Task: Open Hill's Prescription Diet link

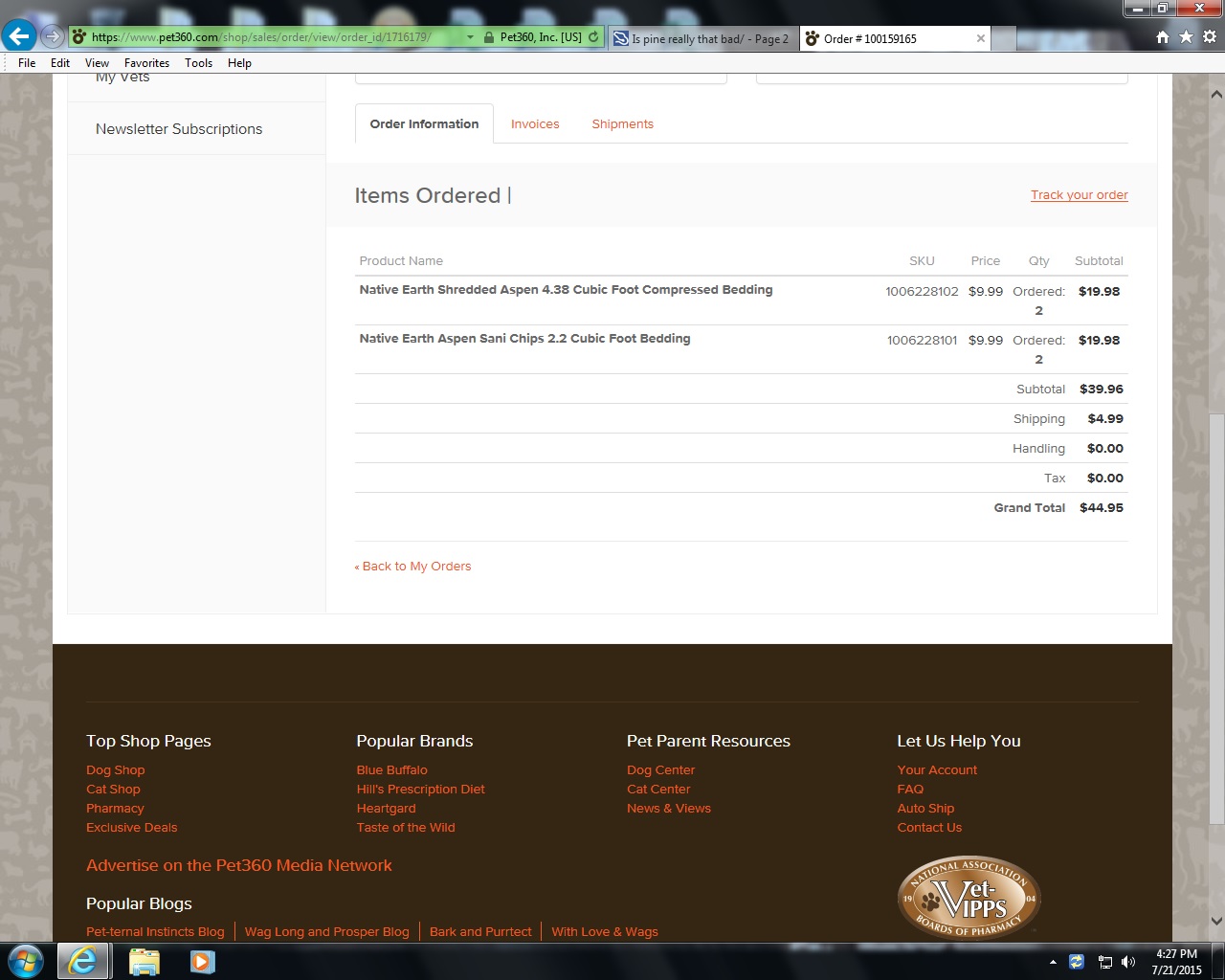Action: [421, 789]
